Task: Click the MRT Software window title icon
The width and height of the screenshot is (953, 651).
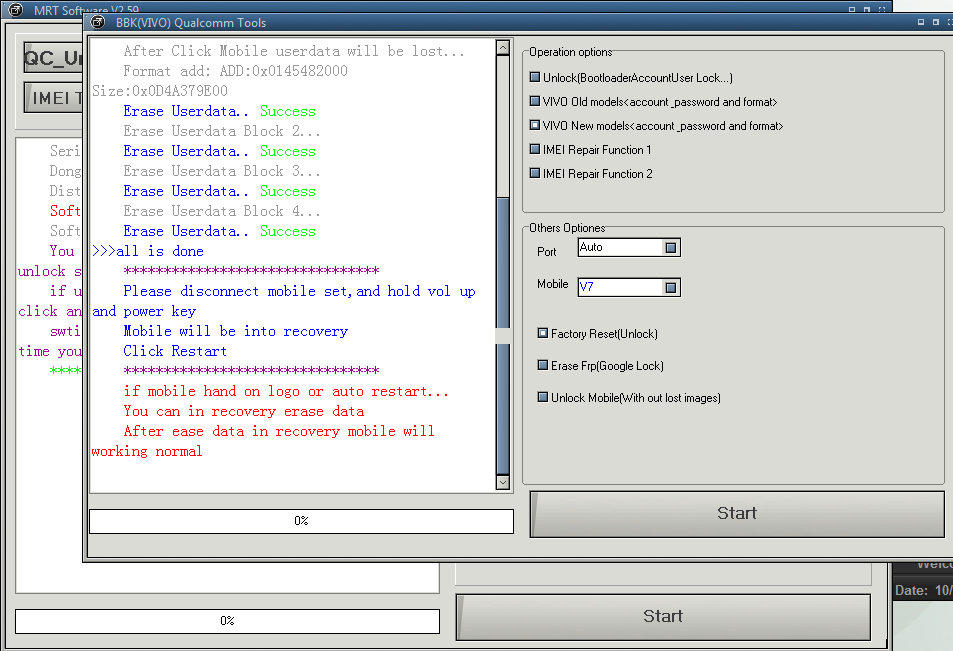Action: point(15,10)
